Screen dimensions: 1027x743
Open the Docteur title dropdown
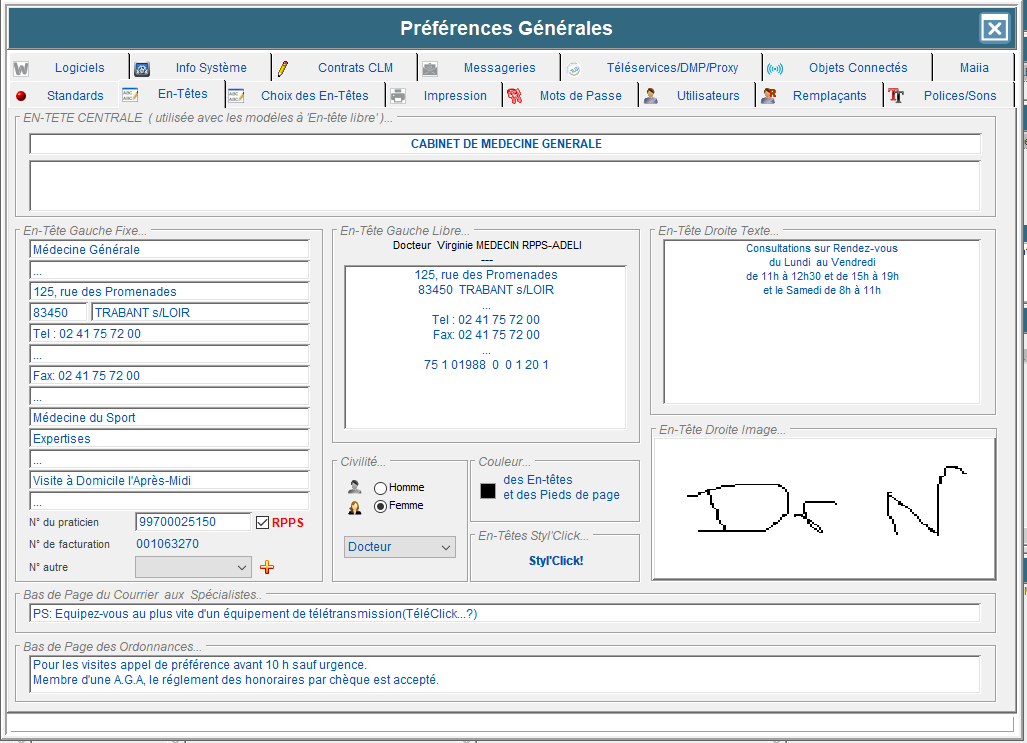400,547
